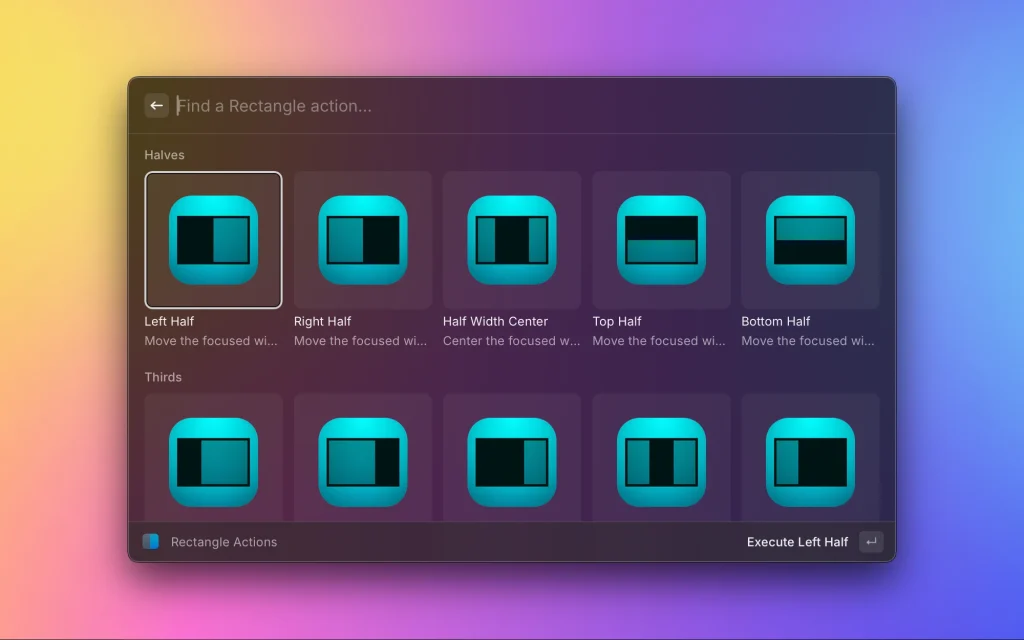The width and height of the screenshot is (1024, 640).
Task: Click the first icon in the Thirds row
Action: (213, 460)
